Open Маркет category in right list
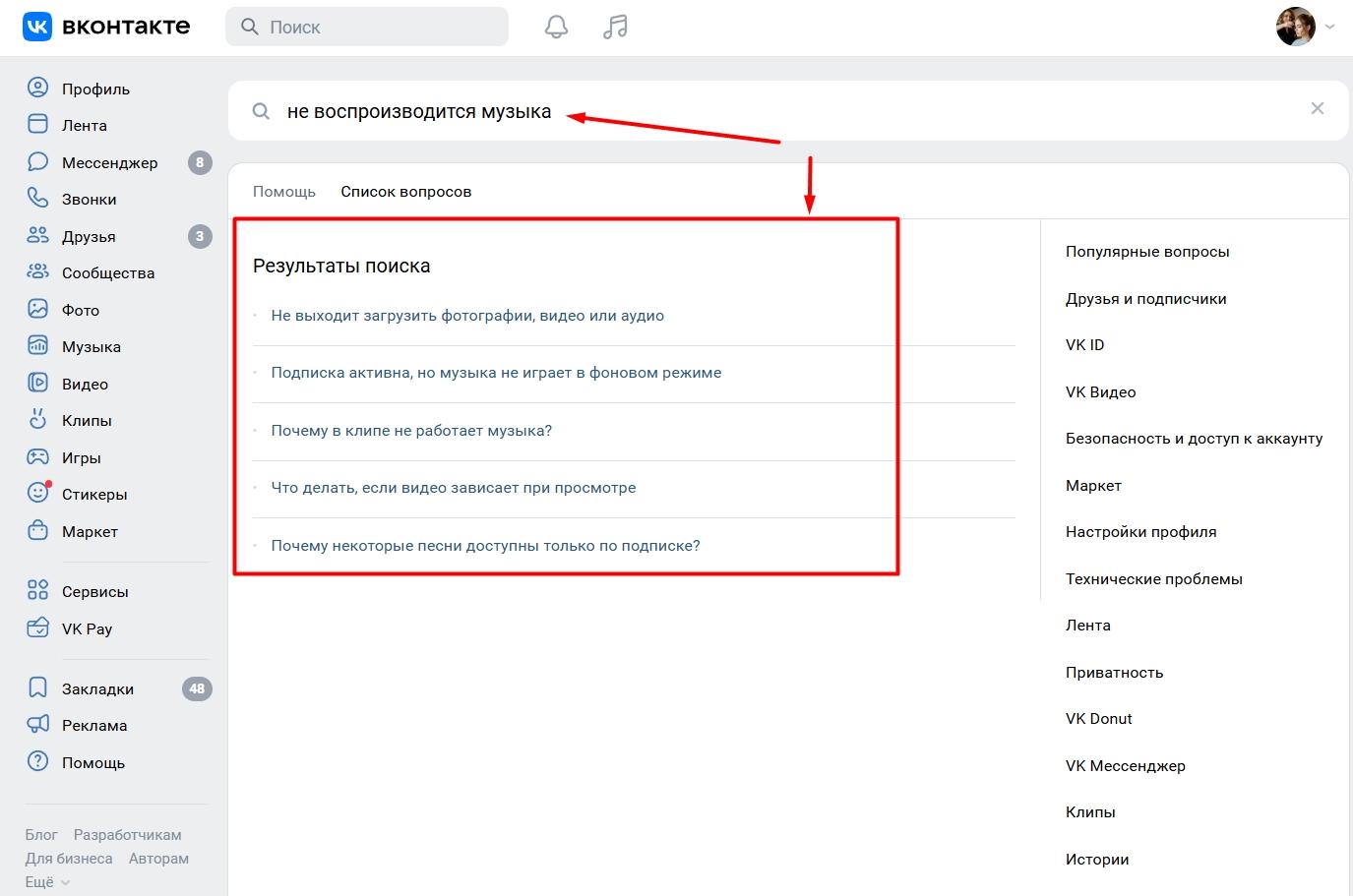This screenshot has width=1353, height=896. 1093,486
